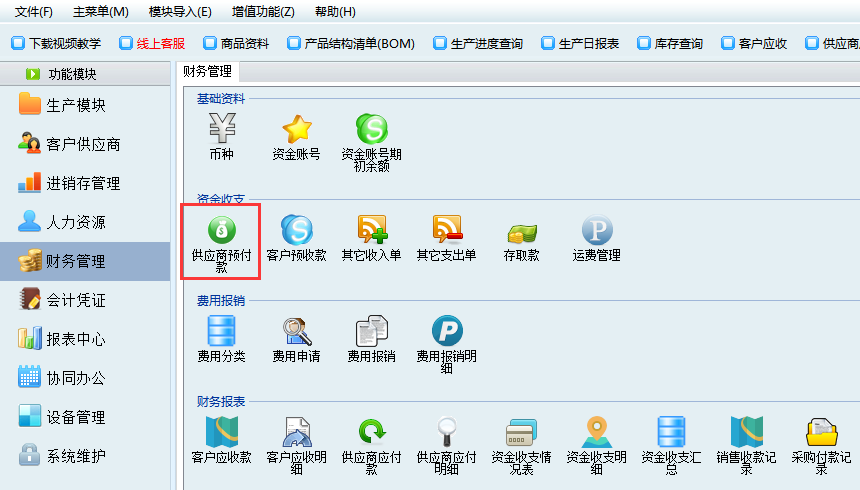Expand 系统维护 sidebar section
This screenshot has height=490, width=860.
pos(76,456)
